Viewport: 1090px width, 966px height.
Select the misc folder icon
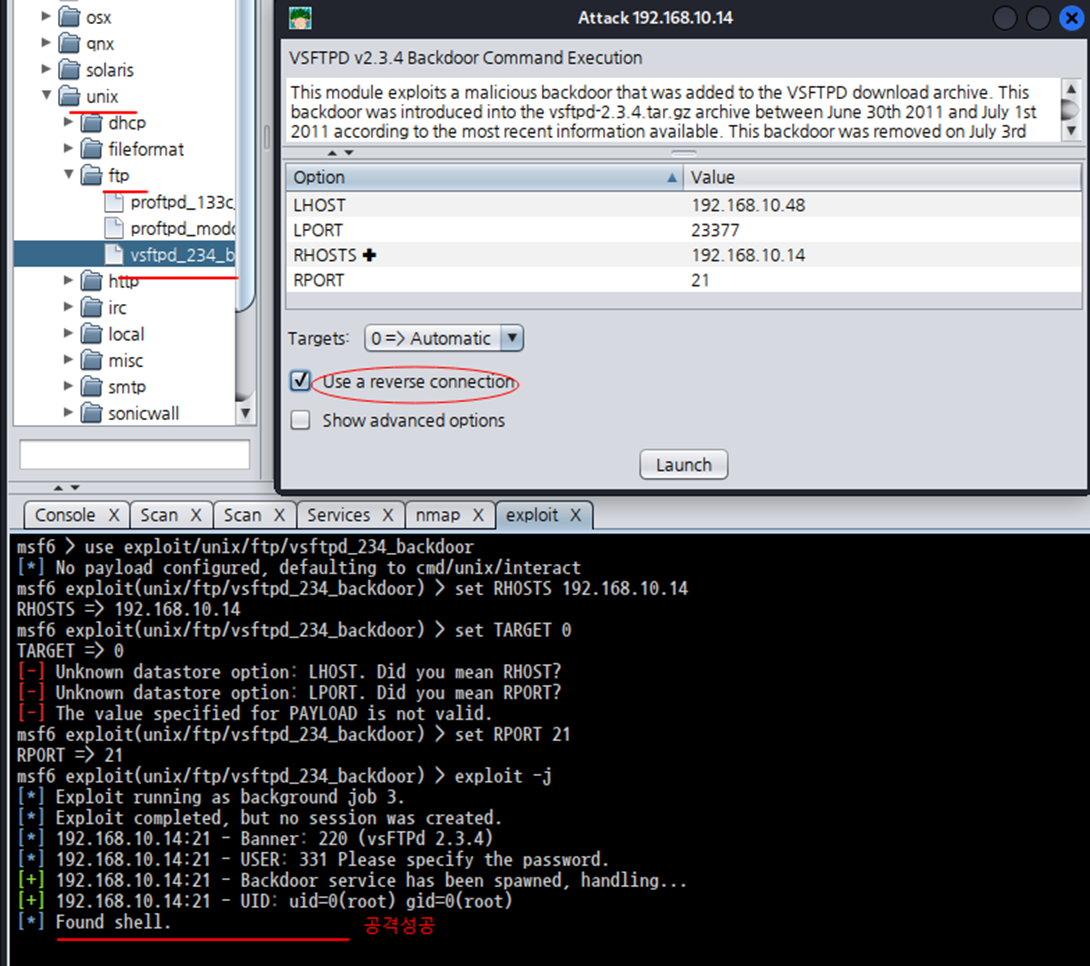click(91, 360)
